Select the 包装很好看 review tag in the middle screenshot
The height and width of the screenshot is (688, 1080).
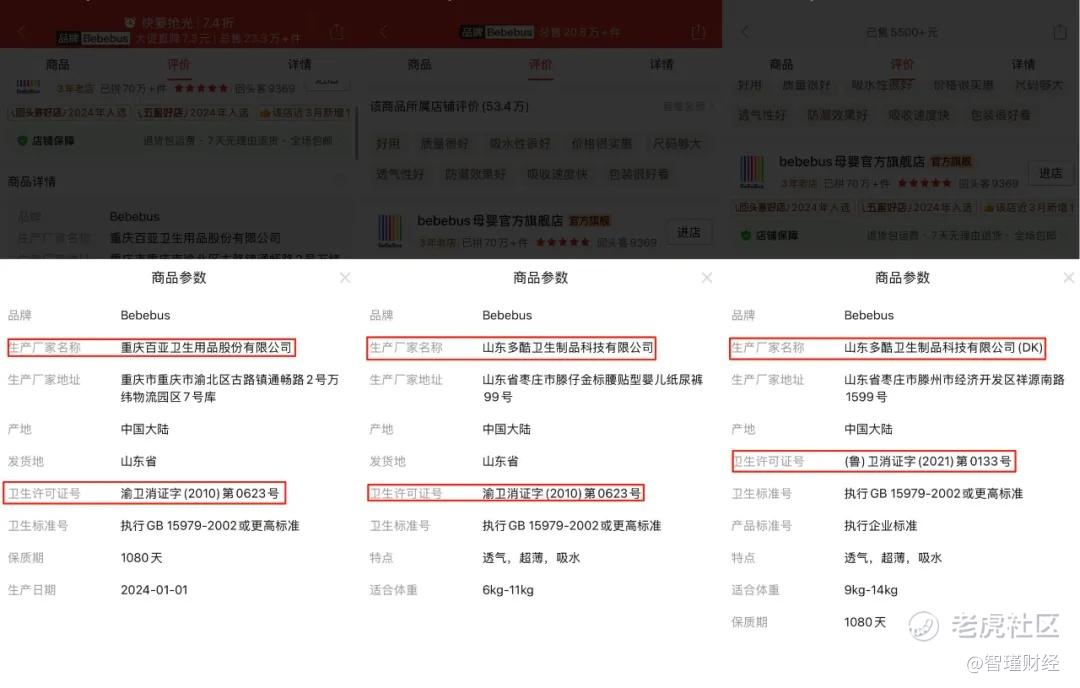(638, 174)
